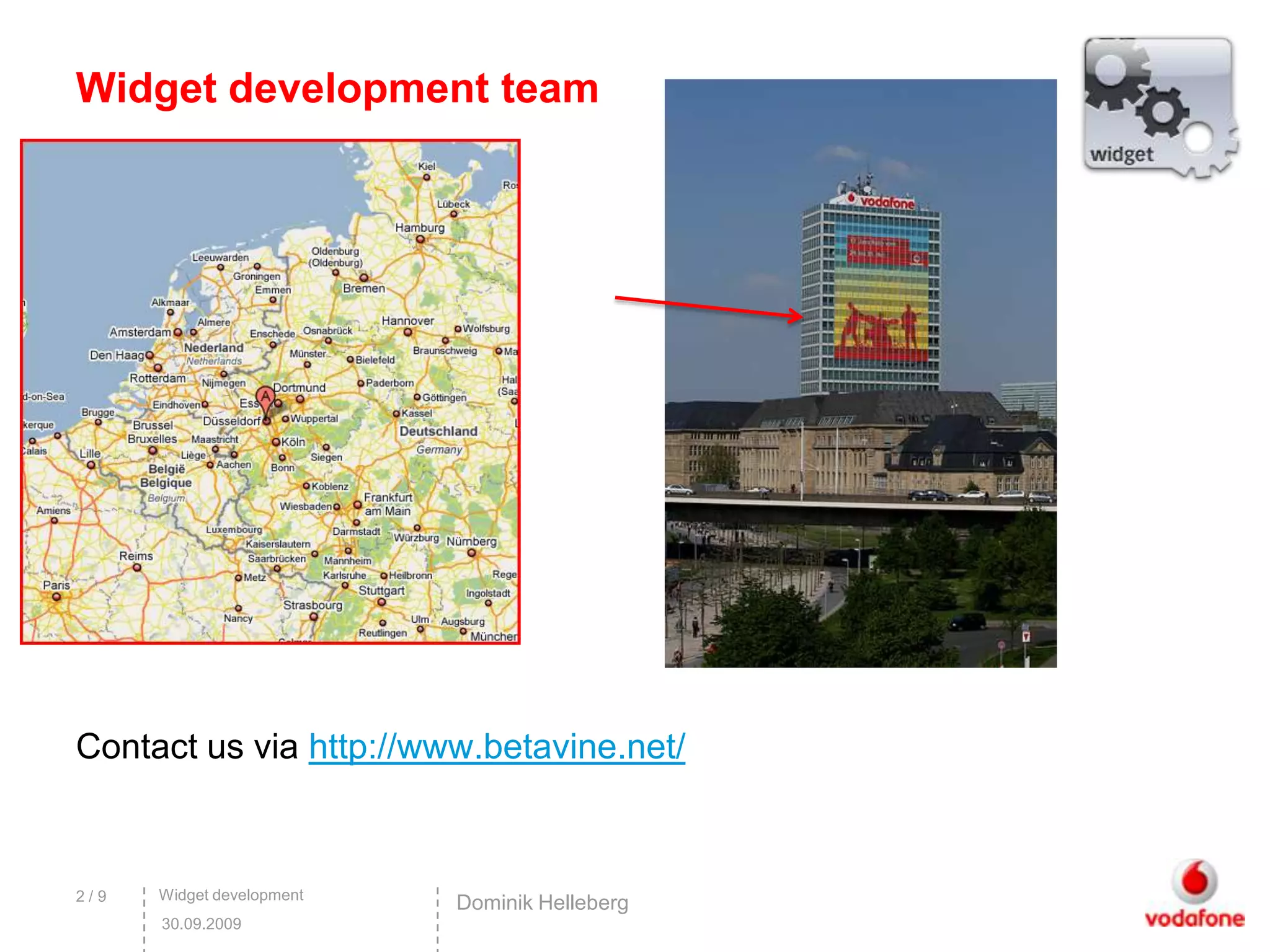Click the Paris city marker on the map
This screenshot has height=952, width=1270.
click(x=56, y=597)
